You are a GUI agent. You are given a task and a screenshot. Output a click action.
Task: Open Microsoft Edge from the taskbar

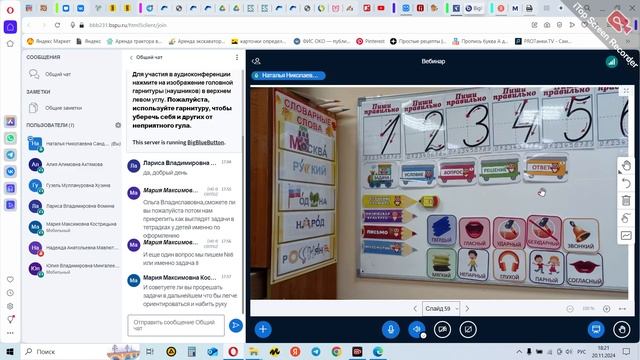tap(378, 351)
